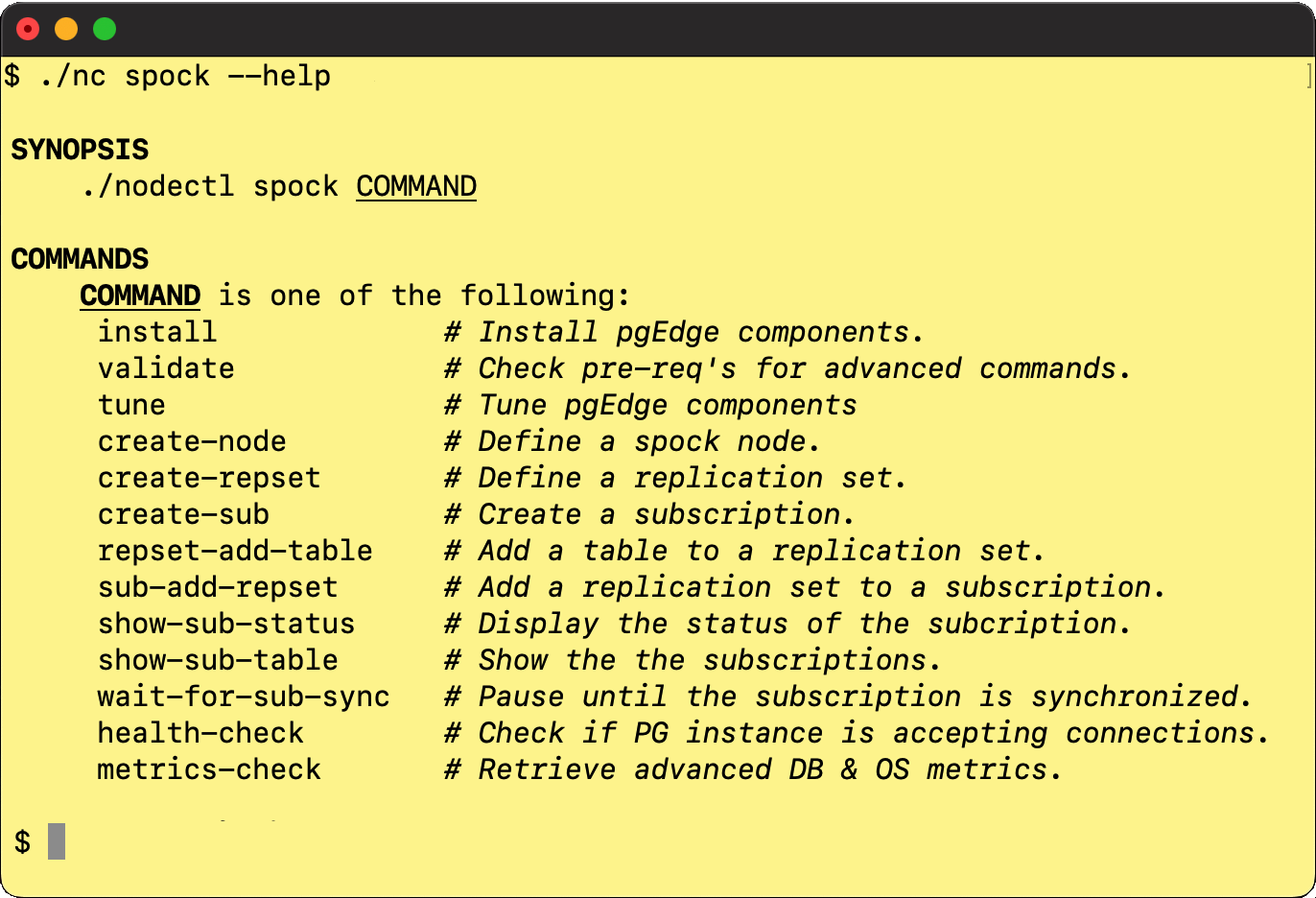The height and width of the screenshot is (898, 1316).
Task: Click the 'metrics-check' command name
Action: pyautogui.click(x=209, y=769)
